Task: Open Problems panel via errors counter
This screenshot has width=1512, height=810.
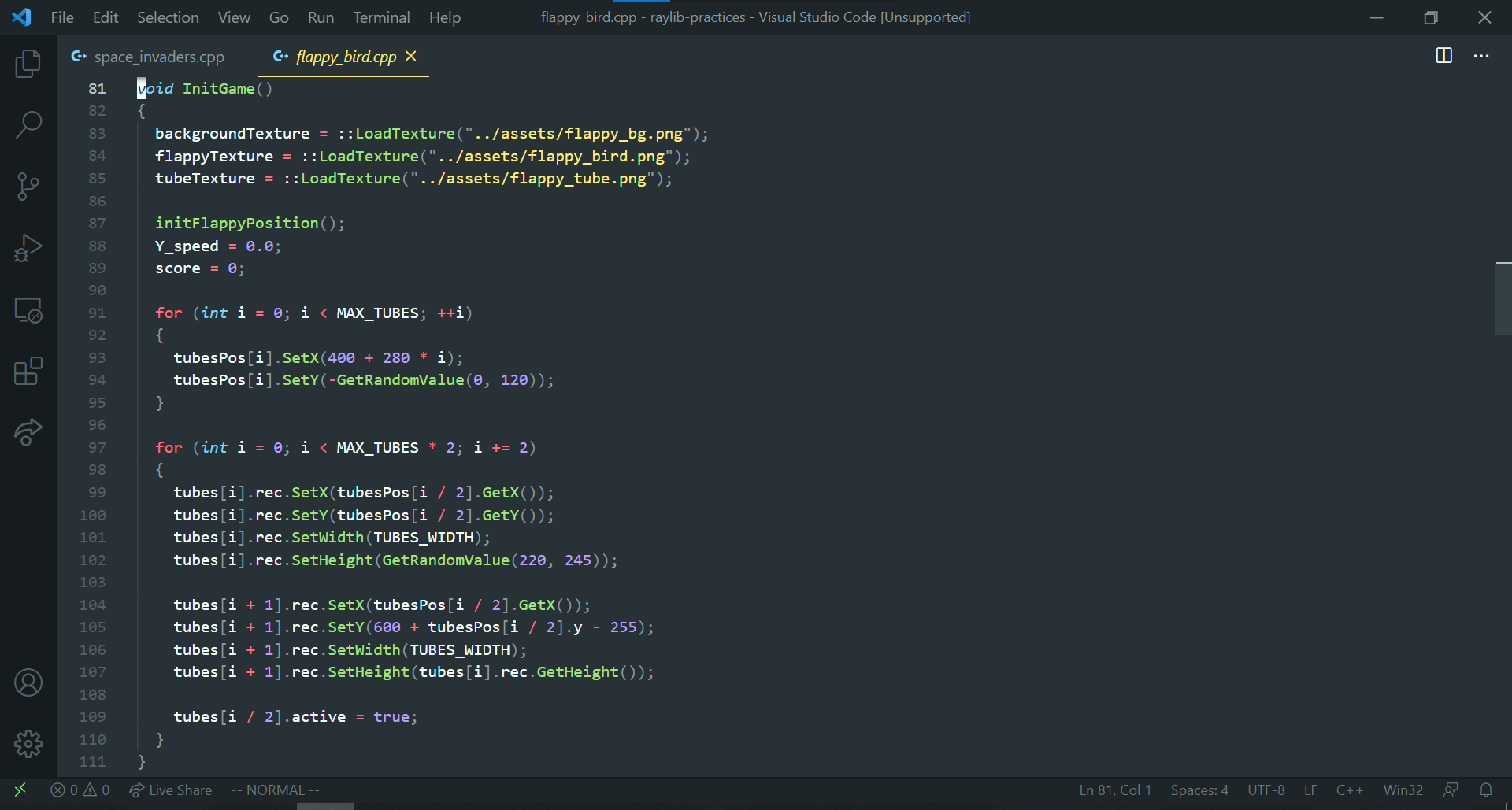Action: point(79,790)
